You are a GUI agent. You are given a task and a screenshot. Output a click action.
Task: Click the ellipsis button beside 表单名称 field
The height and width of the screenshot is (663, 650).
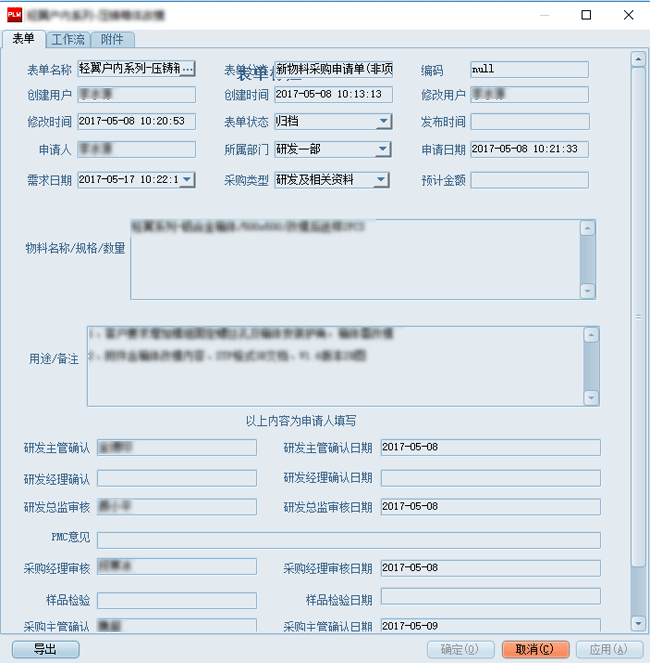[x=186, y=70]
